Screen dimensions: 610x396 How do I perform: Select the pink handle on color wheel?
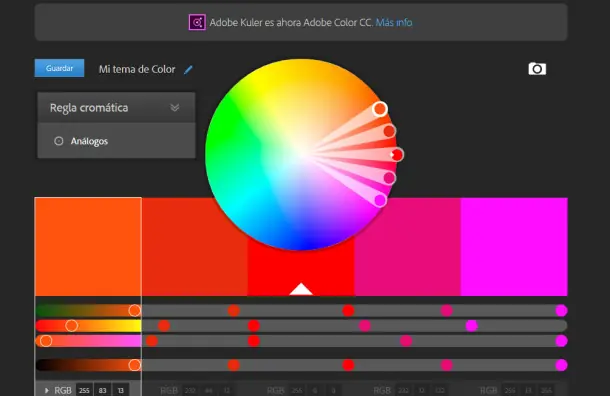[x=389, y=178]
